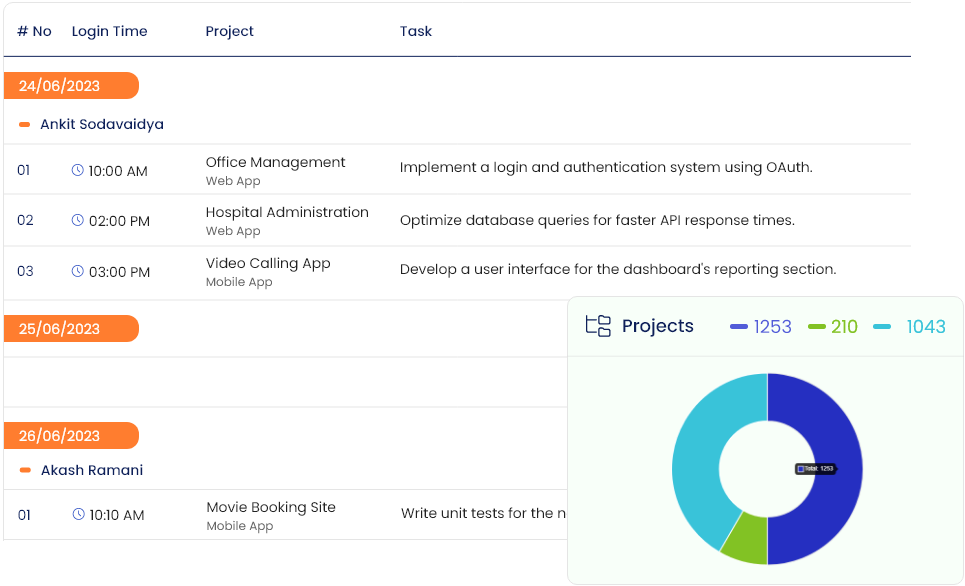Click Web App label under Hospital Administration
The height and width of the screenshot is (586, 965).
click(x=233, y=231)
